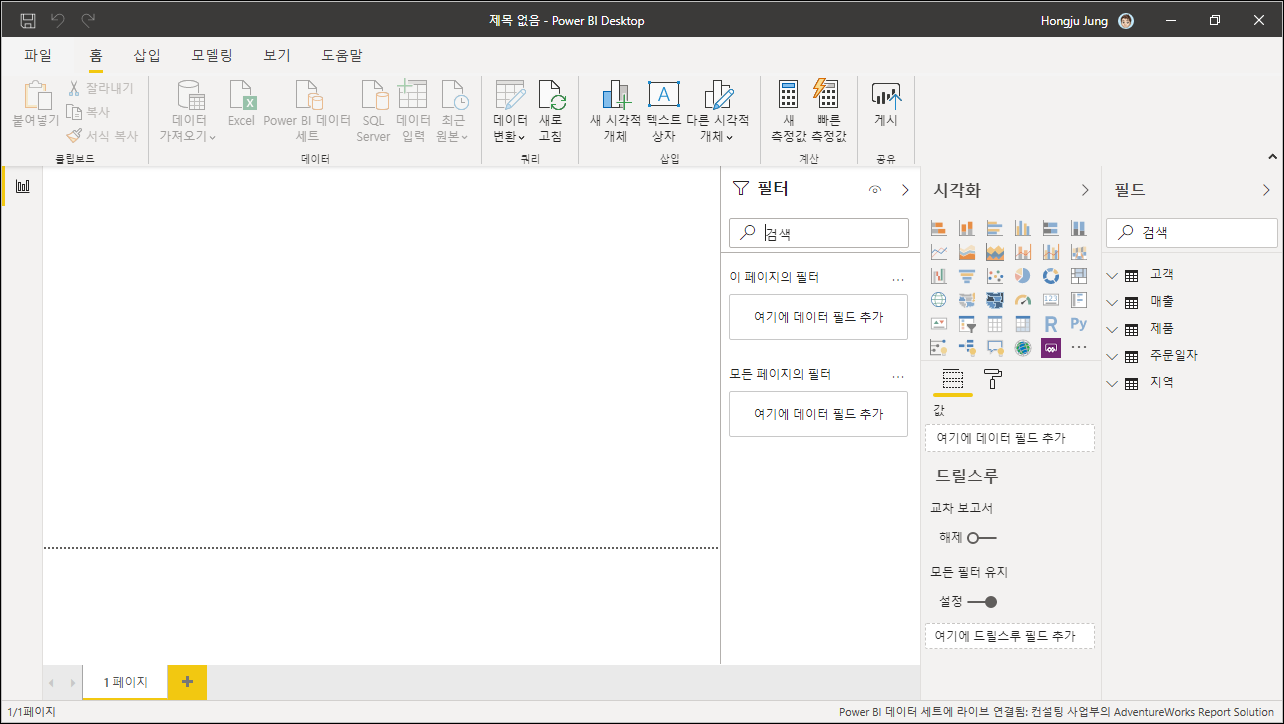Select the stacked column chart visual
Viewport: 1284px width, 724px height.
pyautogui.click(x=966, y=228)
